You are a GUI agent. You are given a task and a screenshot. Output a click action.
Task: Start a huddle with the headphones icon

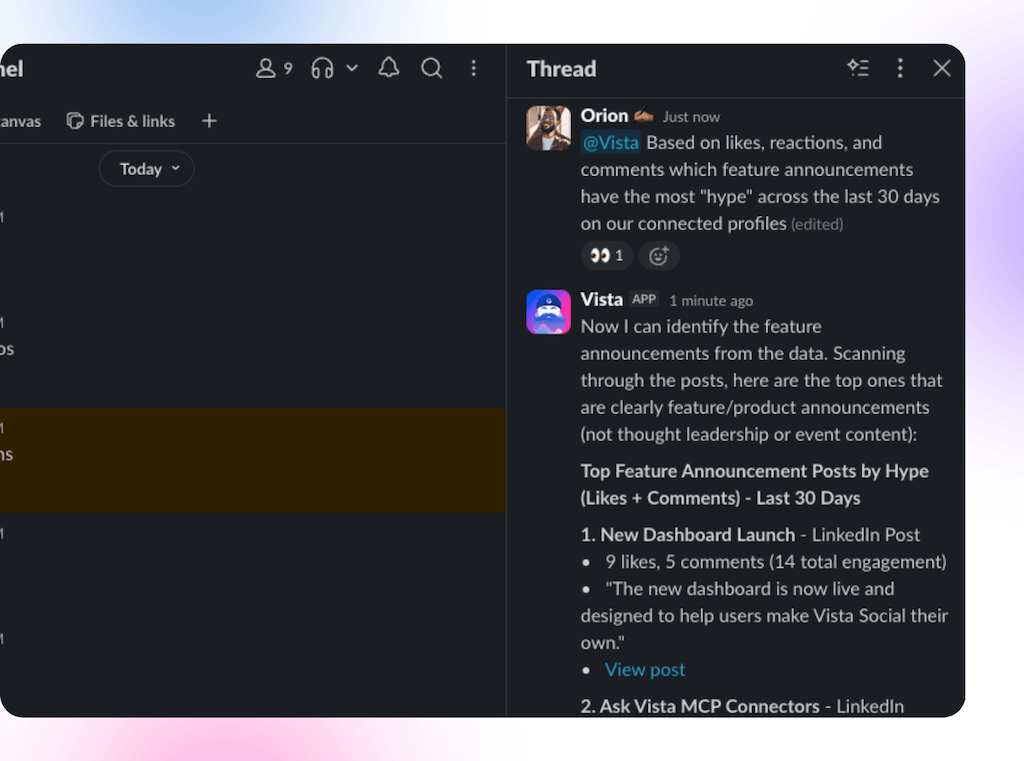[x=323, y=68]
